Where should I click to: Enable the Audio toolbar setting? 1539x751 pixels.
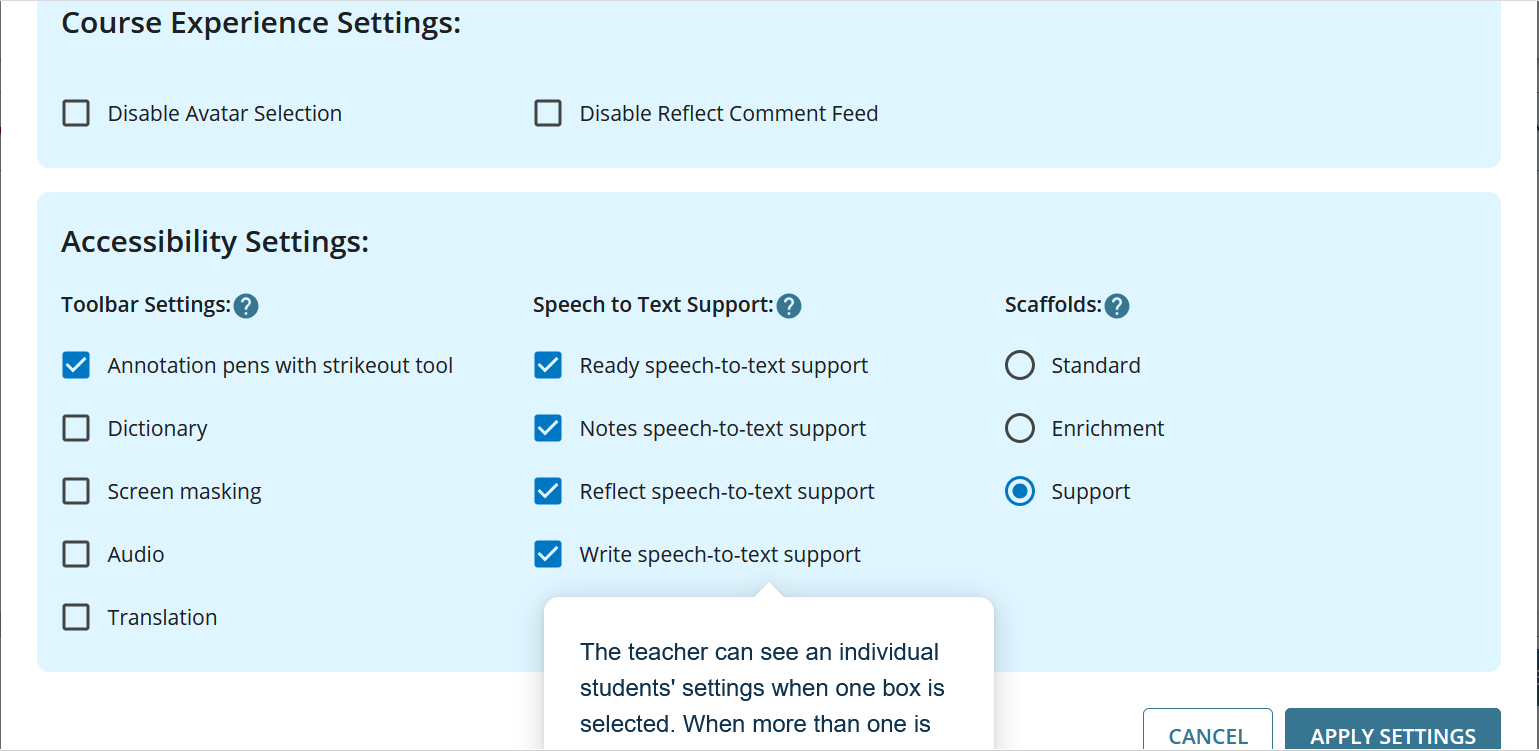(x=76, y=554)
